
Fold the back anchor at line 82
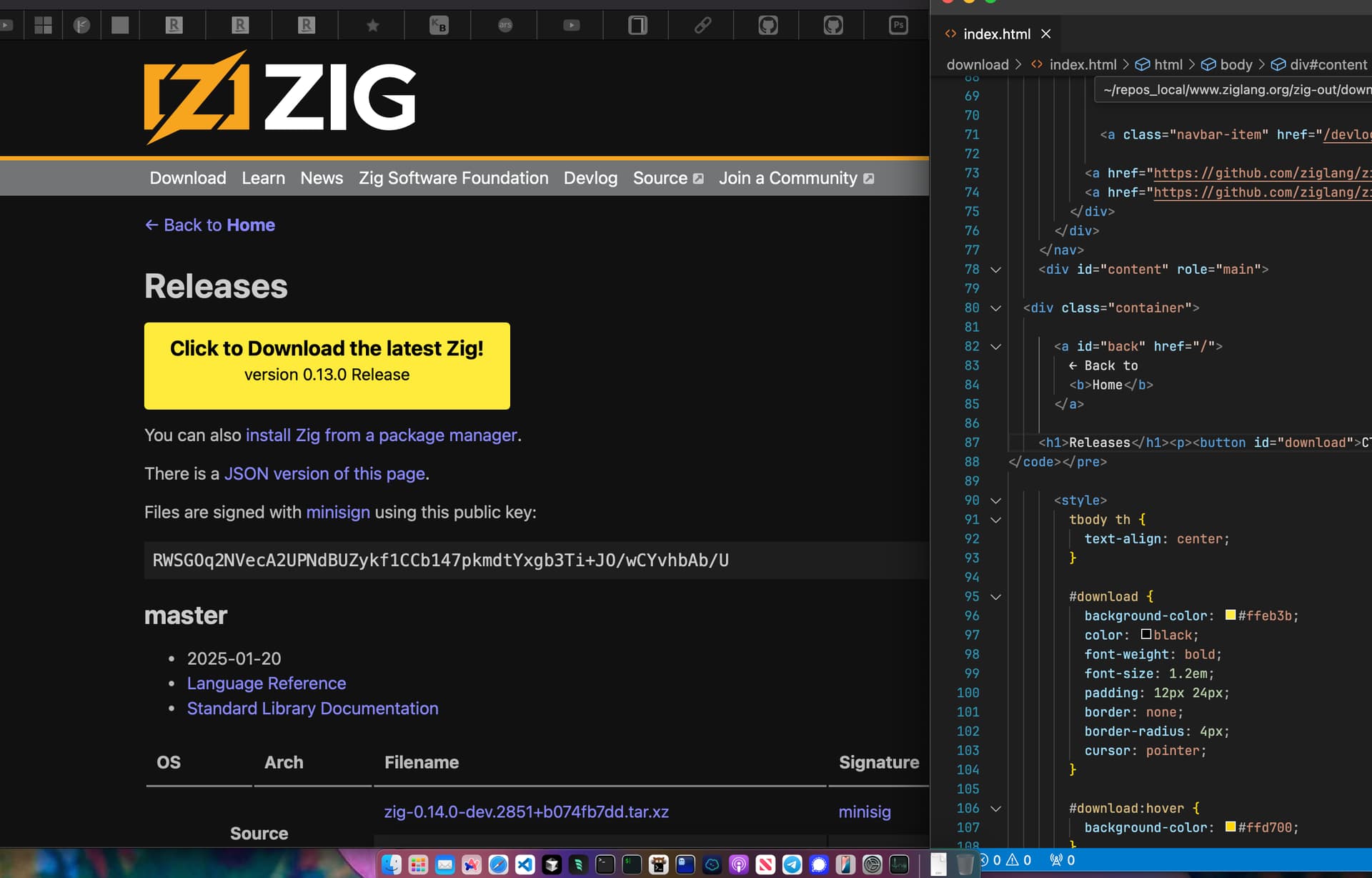pos(995,347)
